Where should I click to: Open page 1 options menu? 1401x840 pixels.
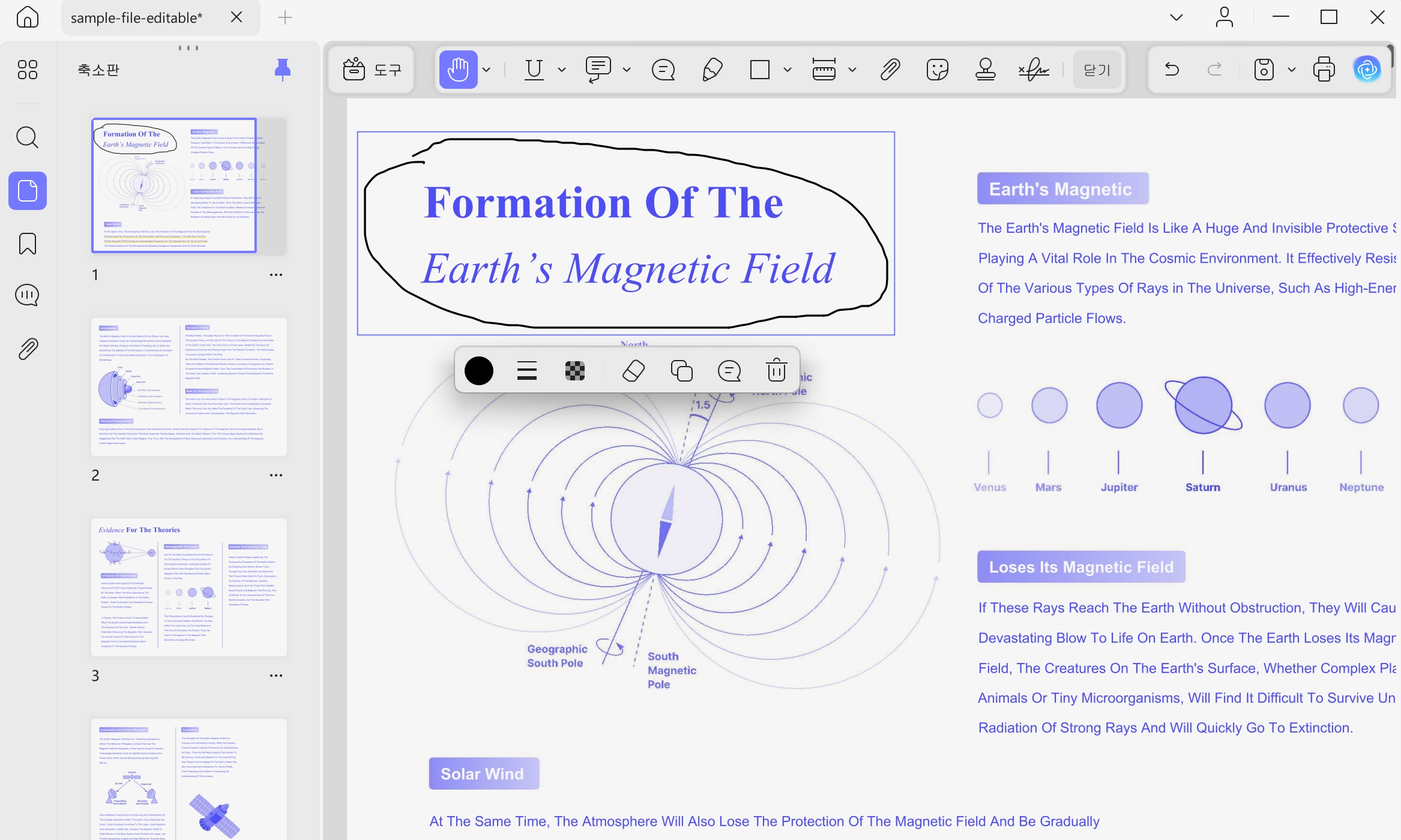pyautogui.click(x=276, y=275)
